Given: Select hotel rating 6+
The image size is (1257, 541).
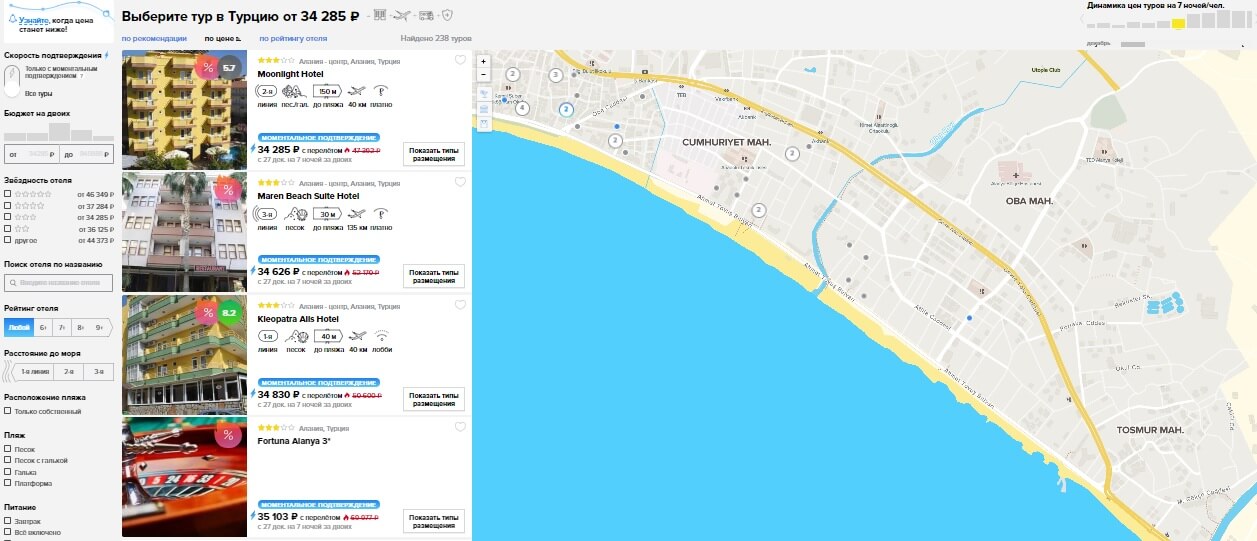Looking at the screenshot, I should [x=44, y=327].
